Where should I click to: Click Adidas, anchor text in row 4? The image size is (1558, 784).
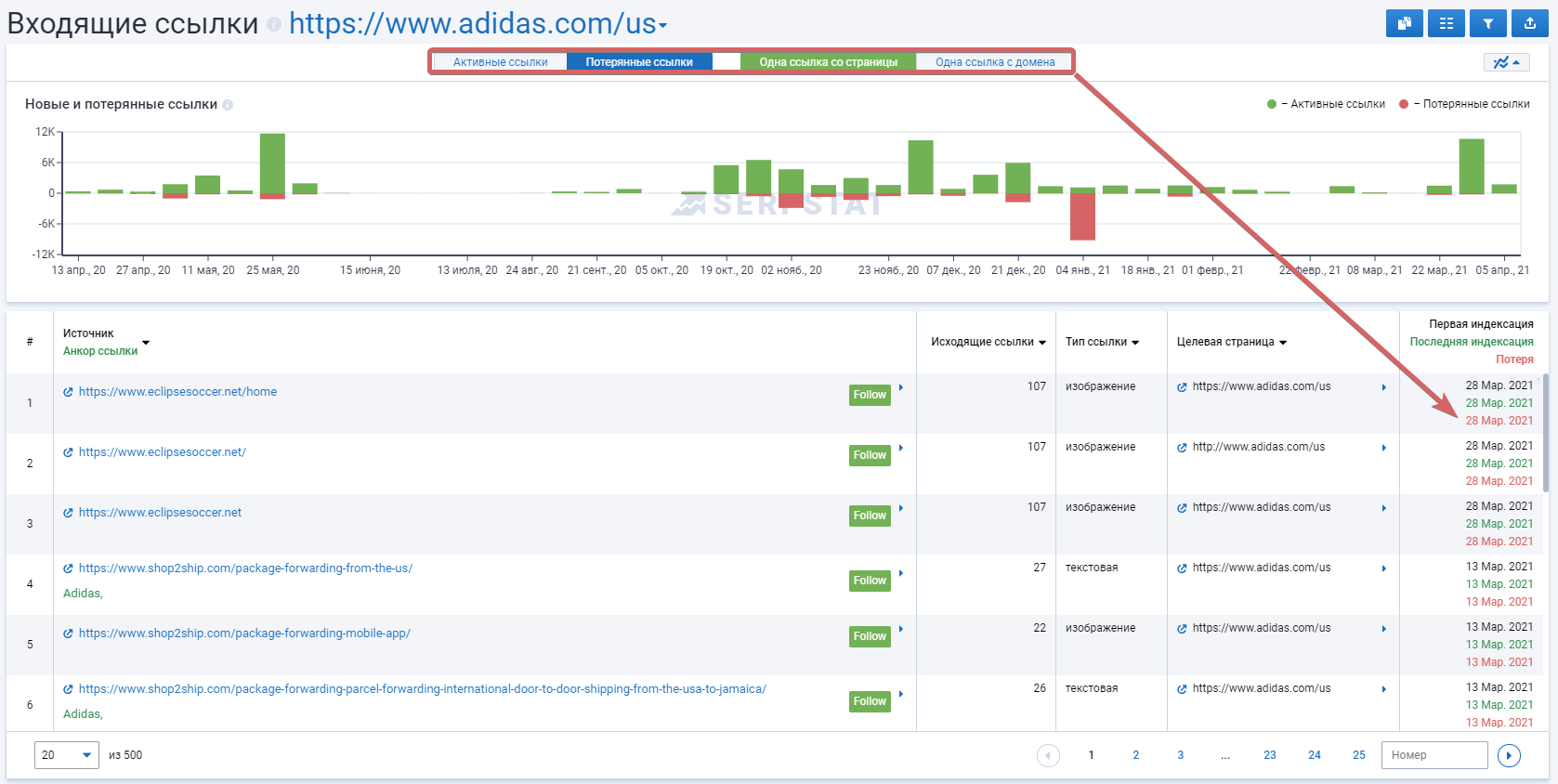click(83, 594)
